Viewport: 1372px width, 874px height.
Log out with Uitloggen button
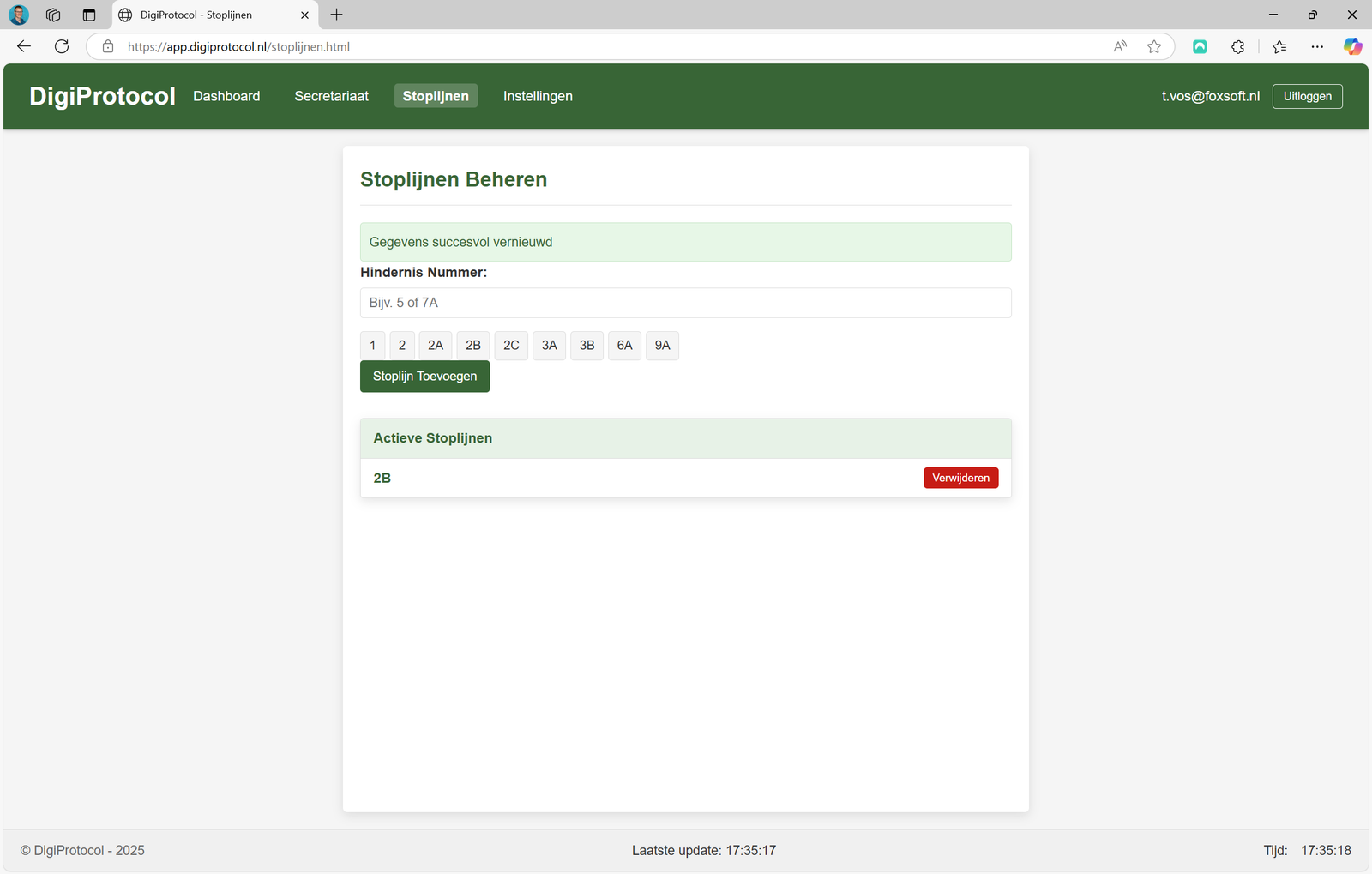tap(1307, 96)
